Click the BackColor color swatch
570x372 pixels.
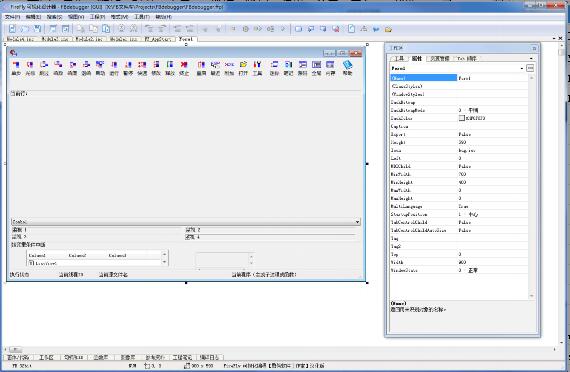tap(462, 118)
